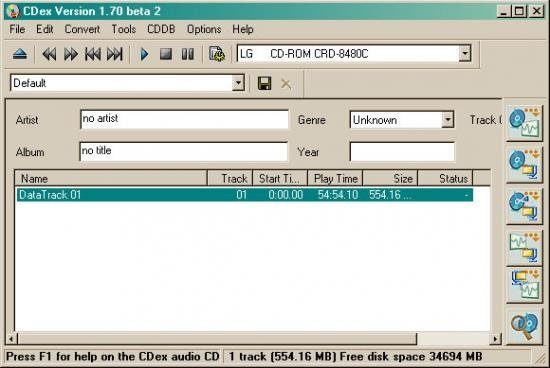
Task: Pause playback with the Pause button
Action: pos(188,54)
